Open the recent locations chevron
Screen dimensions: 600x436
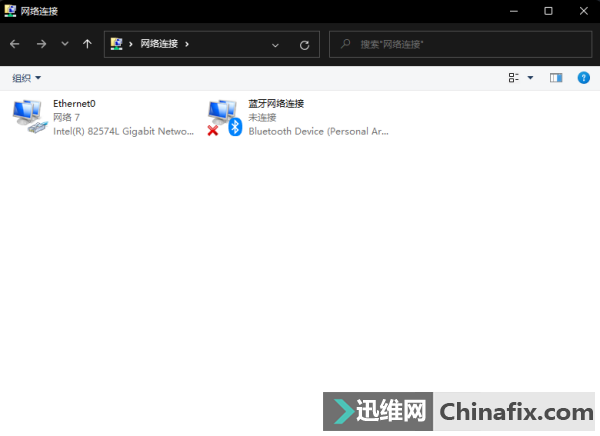(x=65, y=44)
